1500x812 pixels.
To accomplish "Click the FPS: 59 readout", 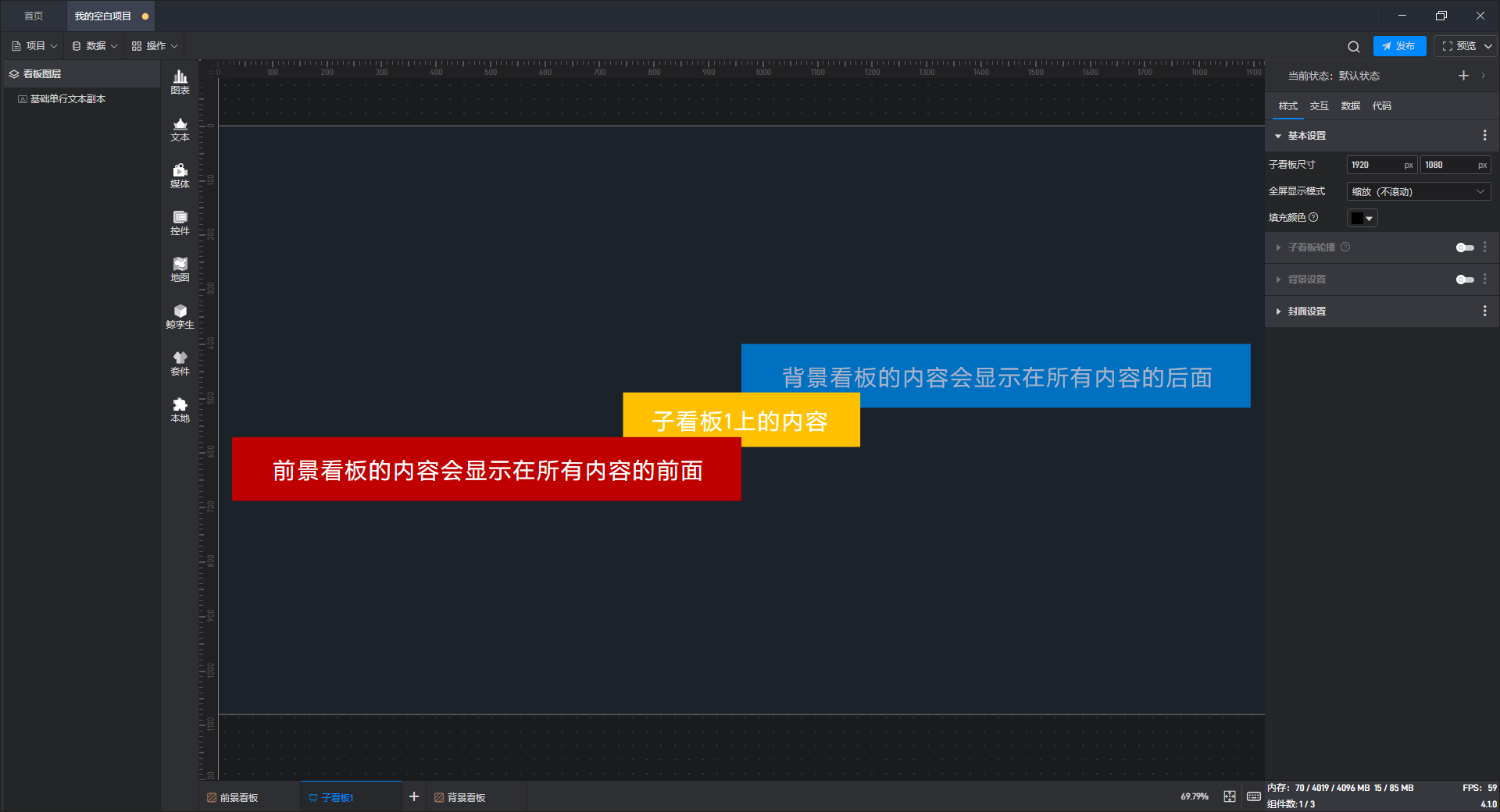I will click(1480, 788).
